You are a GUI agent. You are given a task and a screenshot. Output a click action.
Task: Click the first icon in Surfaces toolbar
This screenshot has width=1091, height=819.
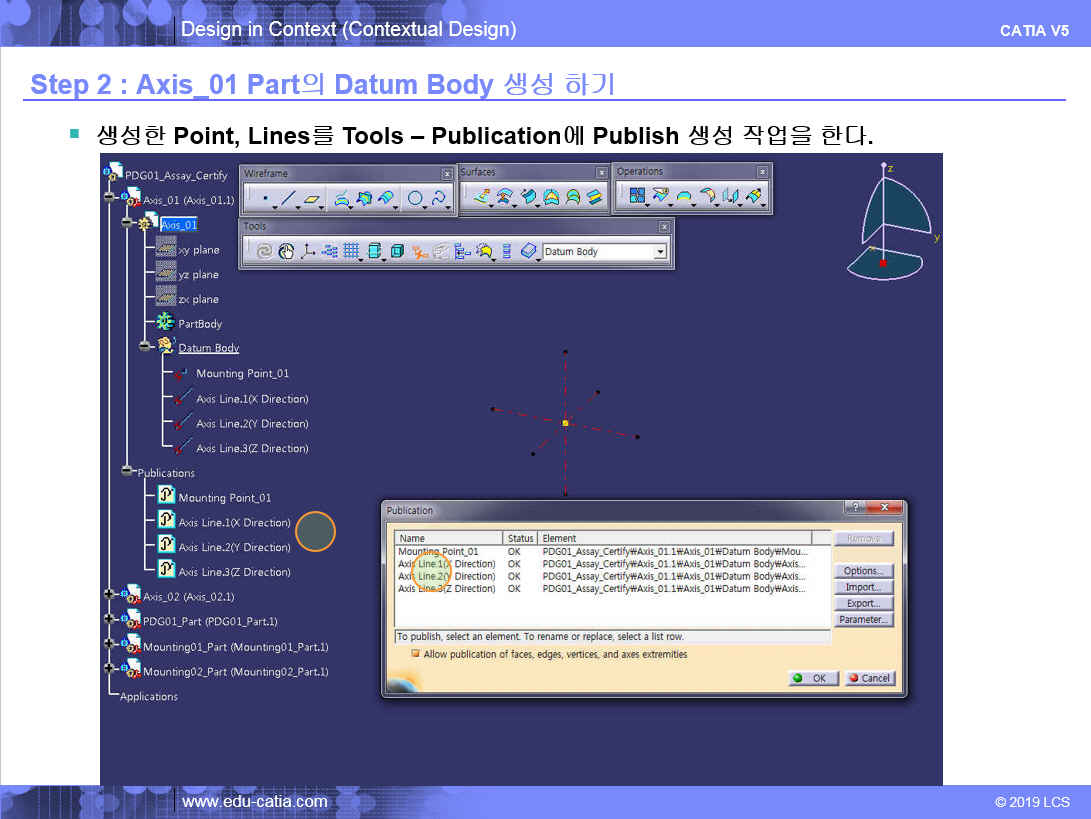[x=481, y=196]
